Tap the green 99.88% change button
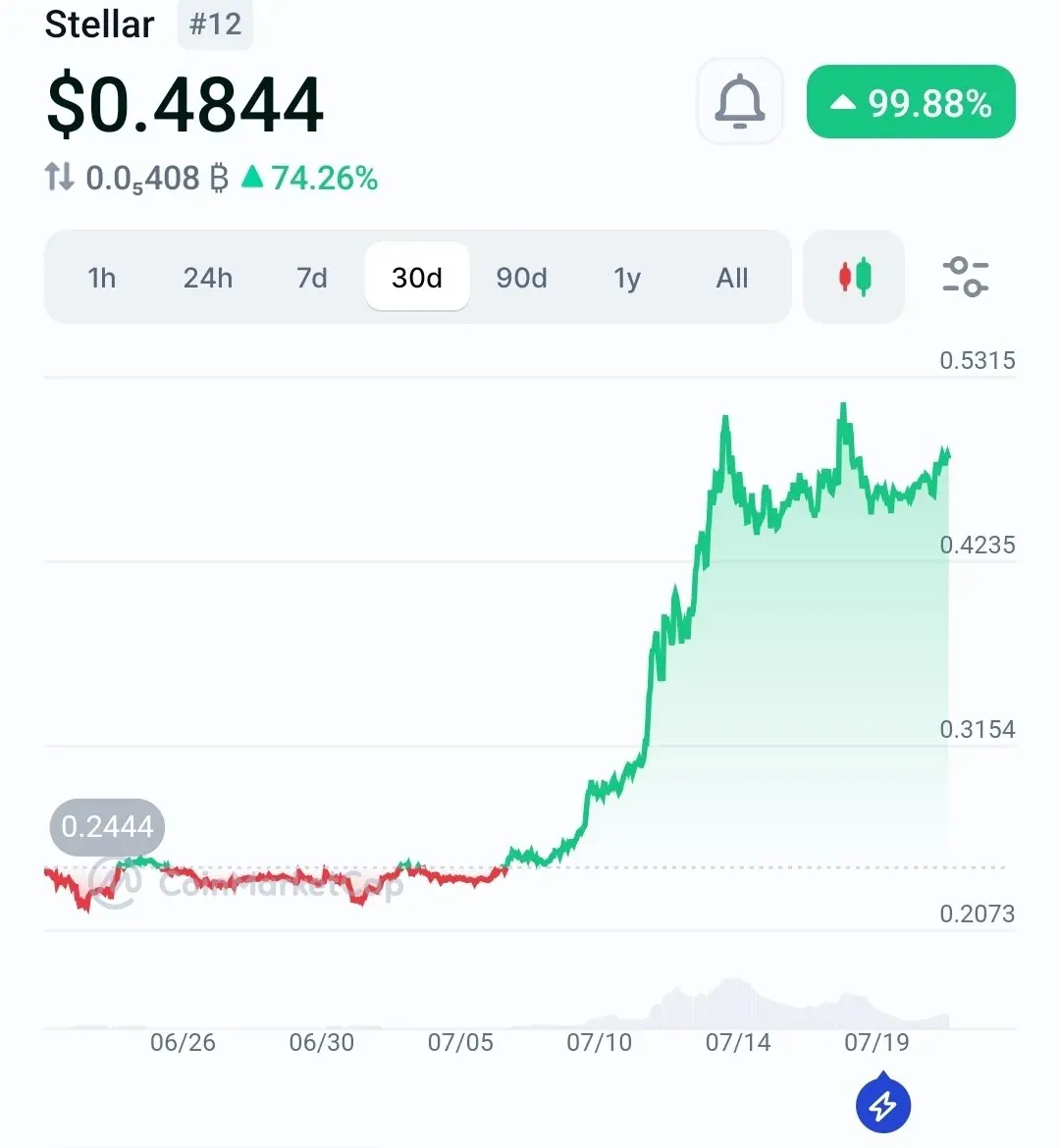 [911, 102]
